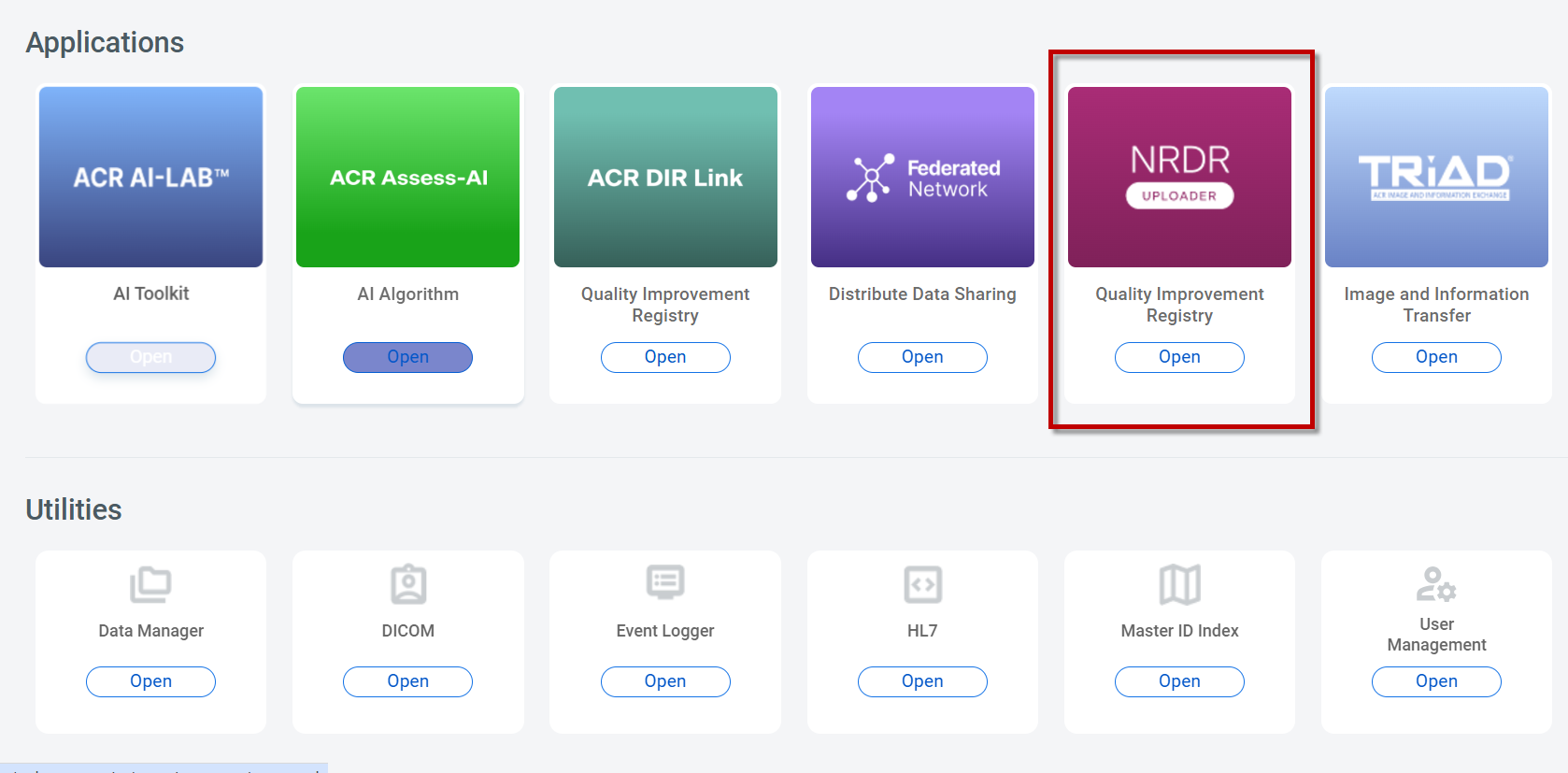Click Quality Improvement Registry under NRDR
This screenshot has width=1568, height=773.
click(x=1179, y=305)
